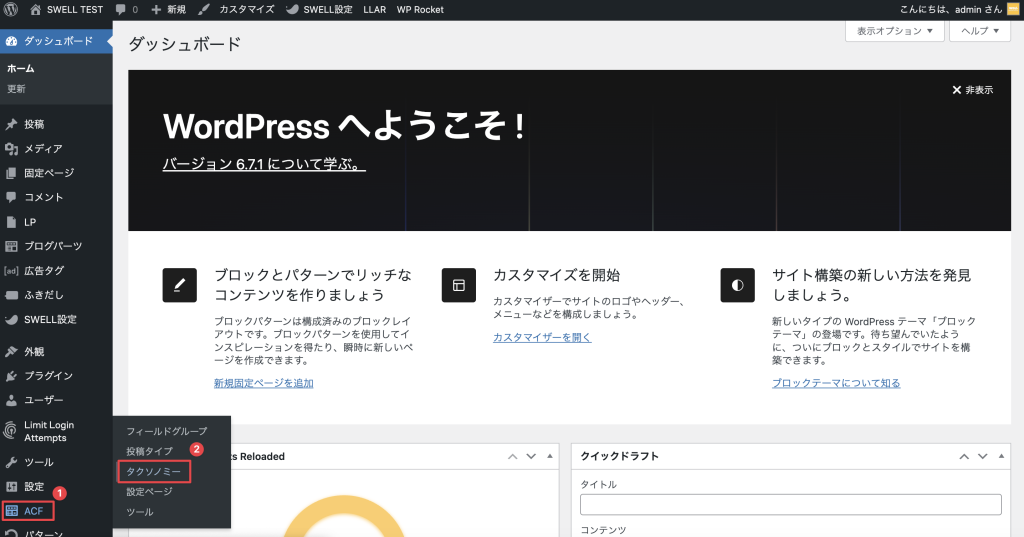Open 設定 settings icon in sidebar
This screenshot has height=537, width=1024.
click(11, 487)
